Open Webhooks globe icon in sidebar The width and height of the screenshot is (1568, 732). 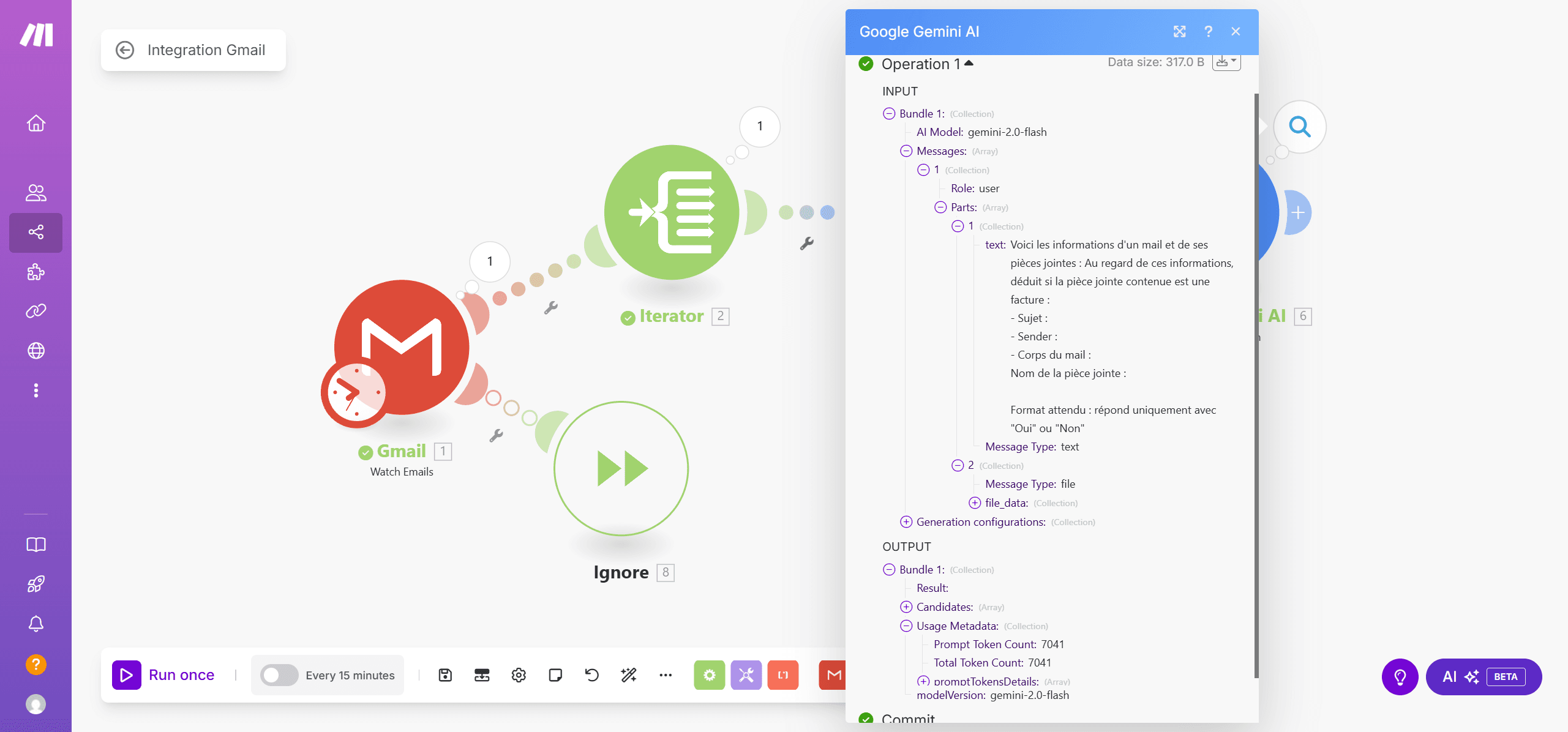tap(36, 351)
